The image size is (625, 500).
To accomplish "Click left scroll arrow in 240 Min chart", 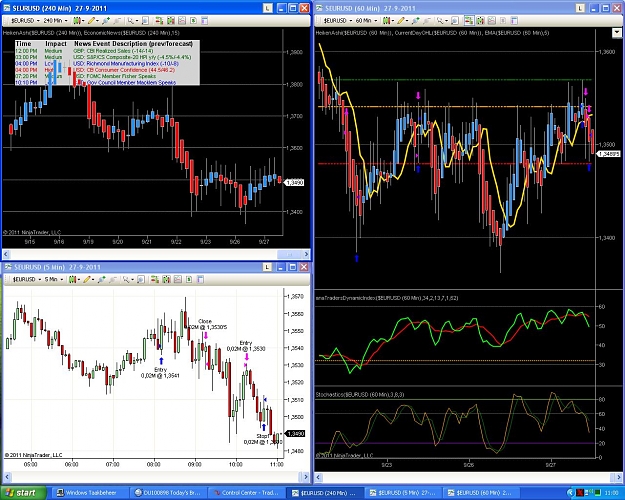I will coord(6,254).
